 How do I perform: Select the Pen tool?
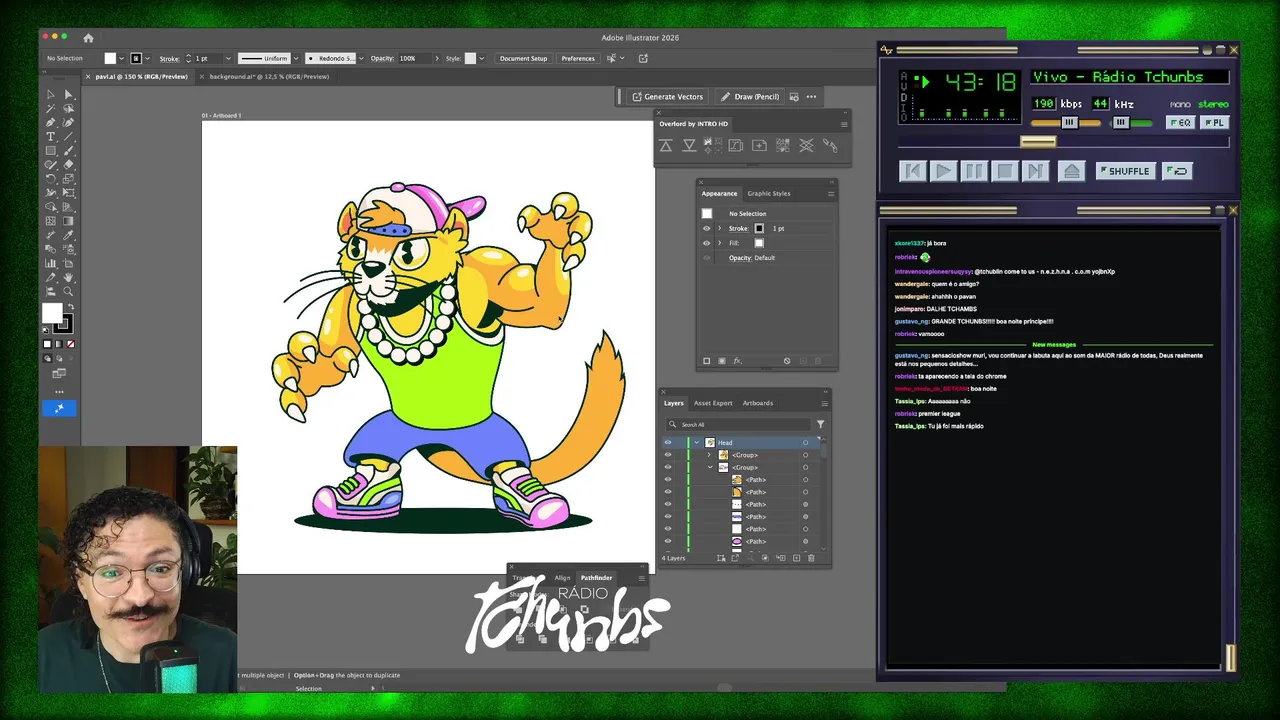(51, 123)
